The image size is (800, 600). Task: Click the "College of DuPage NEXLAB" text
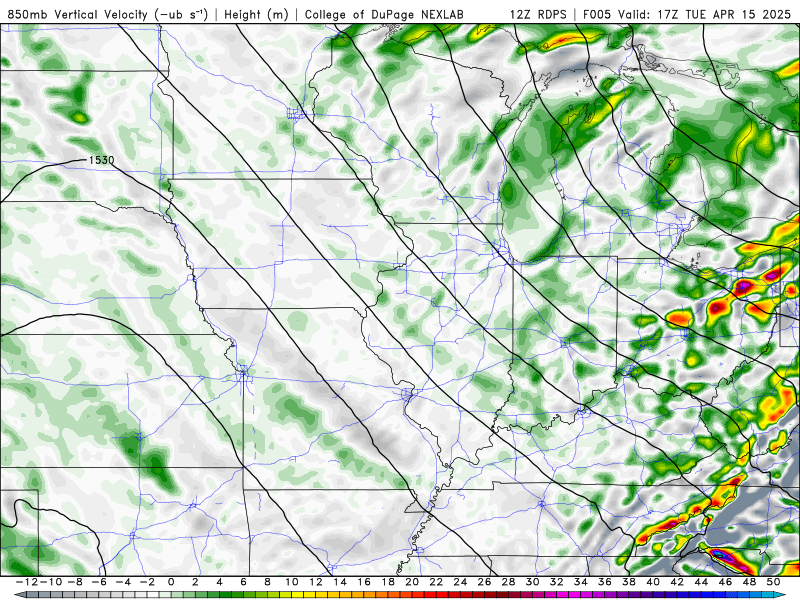point(384,15)
